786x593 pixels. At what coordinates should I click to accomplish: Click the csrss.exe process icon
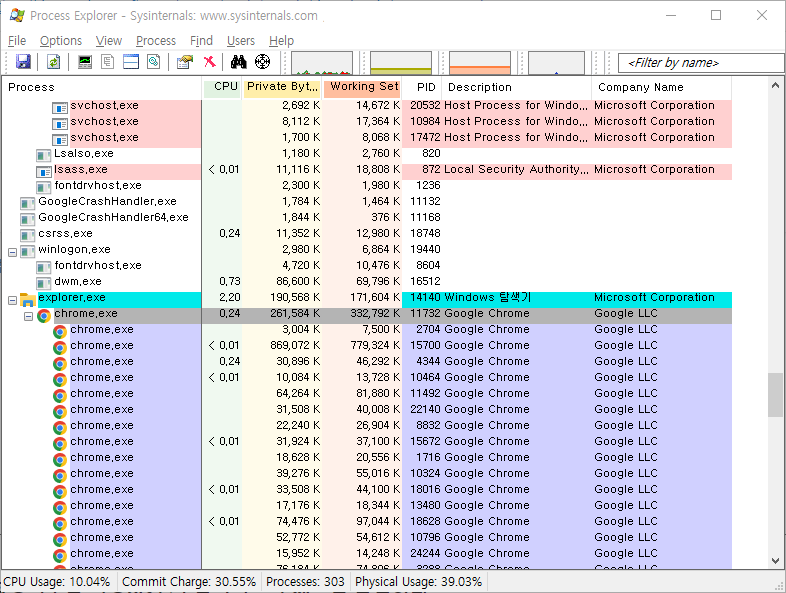click(28, 236)
